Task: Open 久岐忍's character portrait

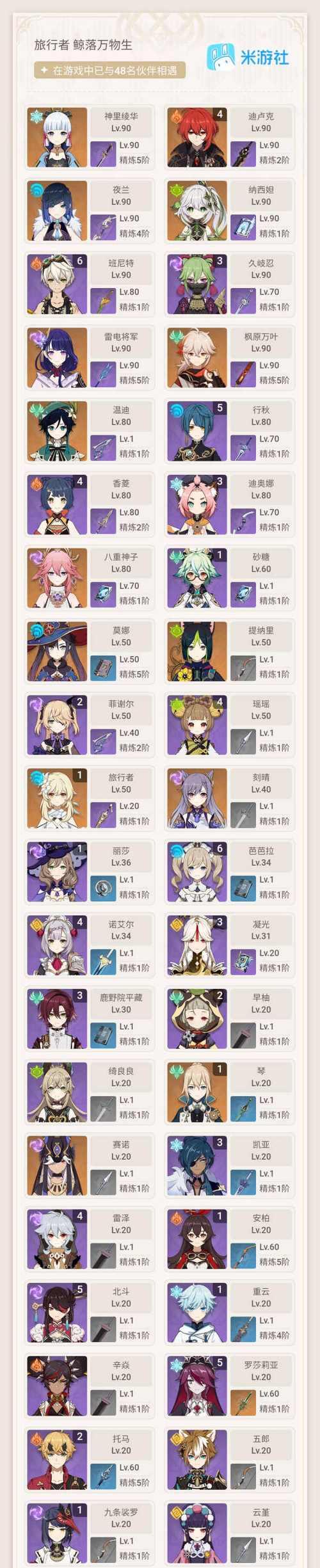Action: coord(197,284)
